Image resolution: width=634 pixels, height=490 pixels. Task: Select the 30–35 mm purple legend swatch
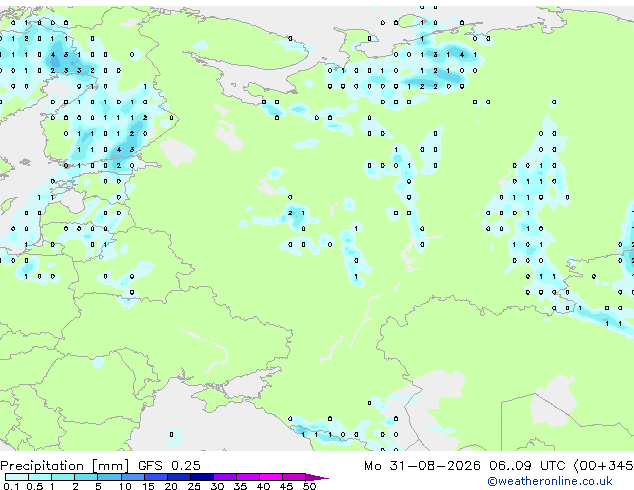click(225, 477)
